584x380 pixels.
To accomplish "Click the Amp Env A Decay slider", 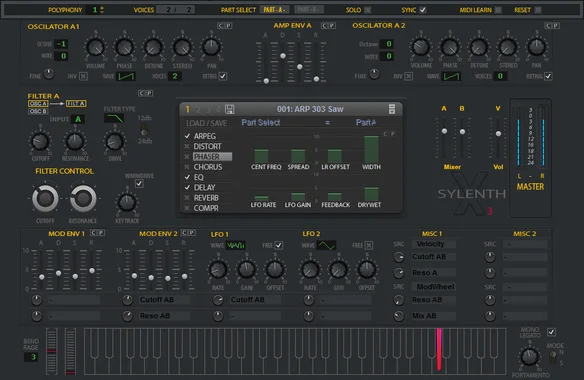I will (x=283, y=56).
